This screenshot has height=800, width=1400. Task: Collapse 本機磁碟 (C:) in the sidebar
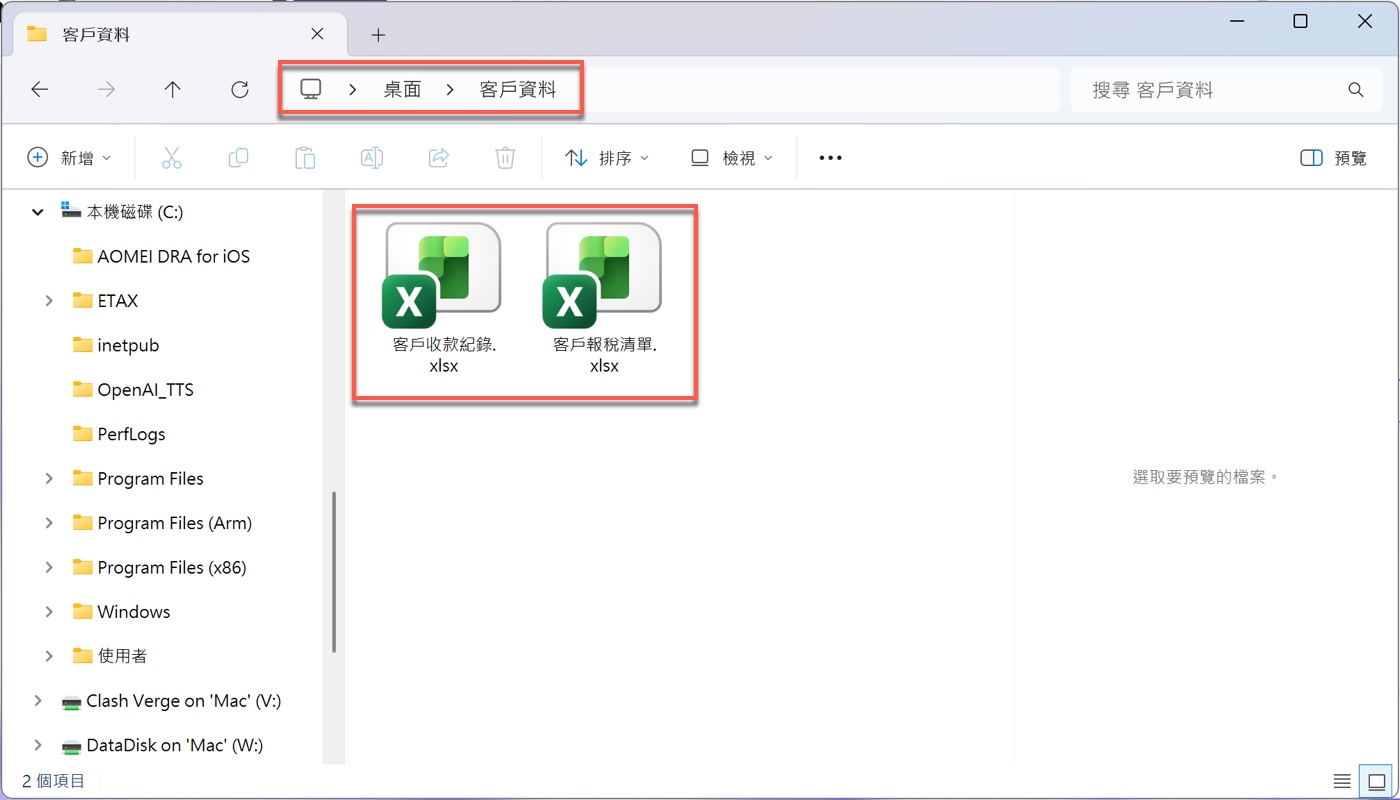[x=37, y=211]
